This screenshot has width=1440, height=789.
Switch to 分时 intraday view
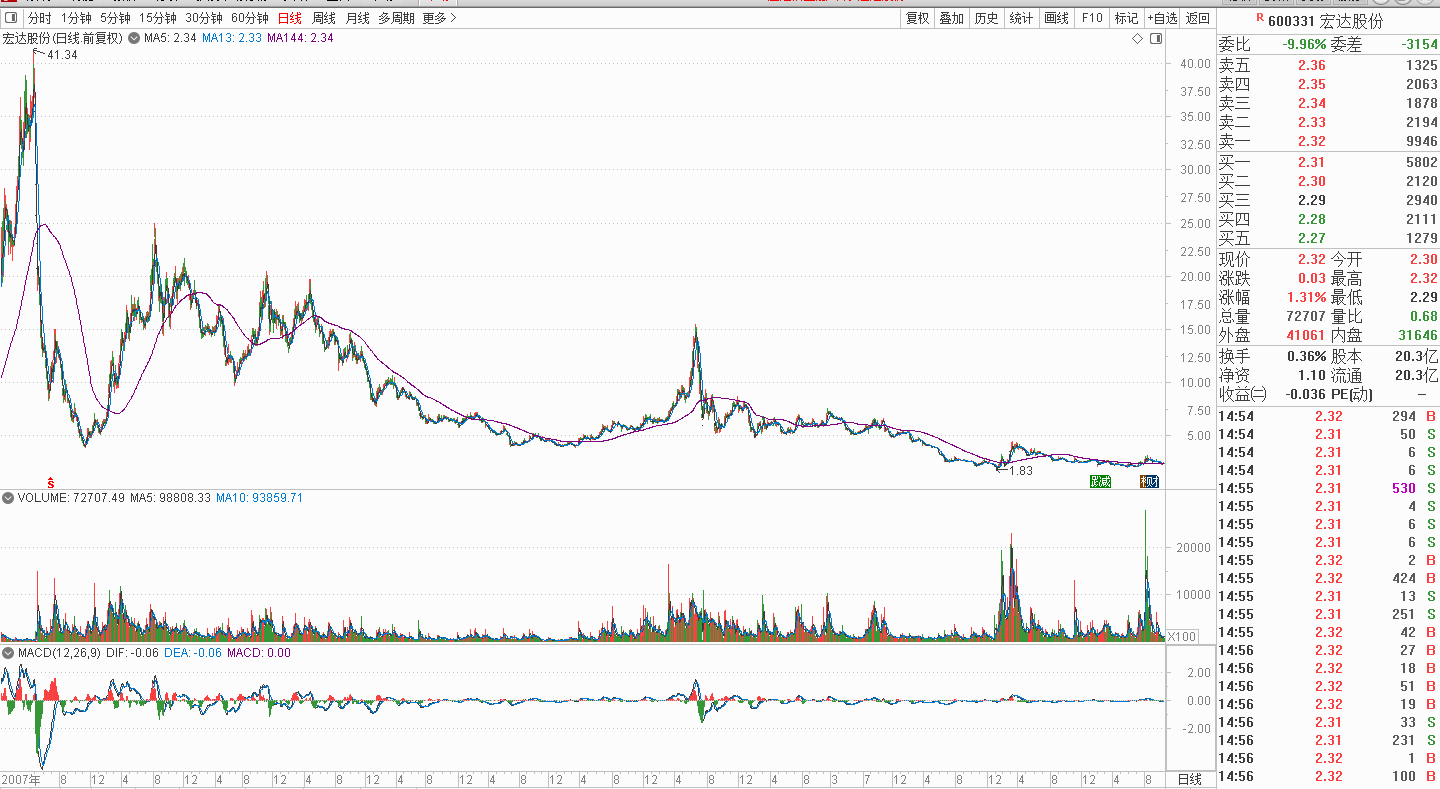39,18
